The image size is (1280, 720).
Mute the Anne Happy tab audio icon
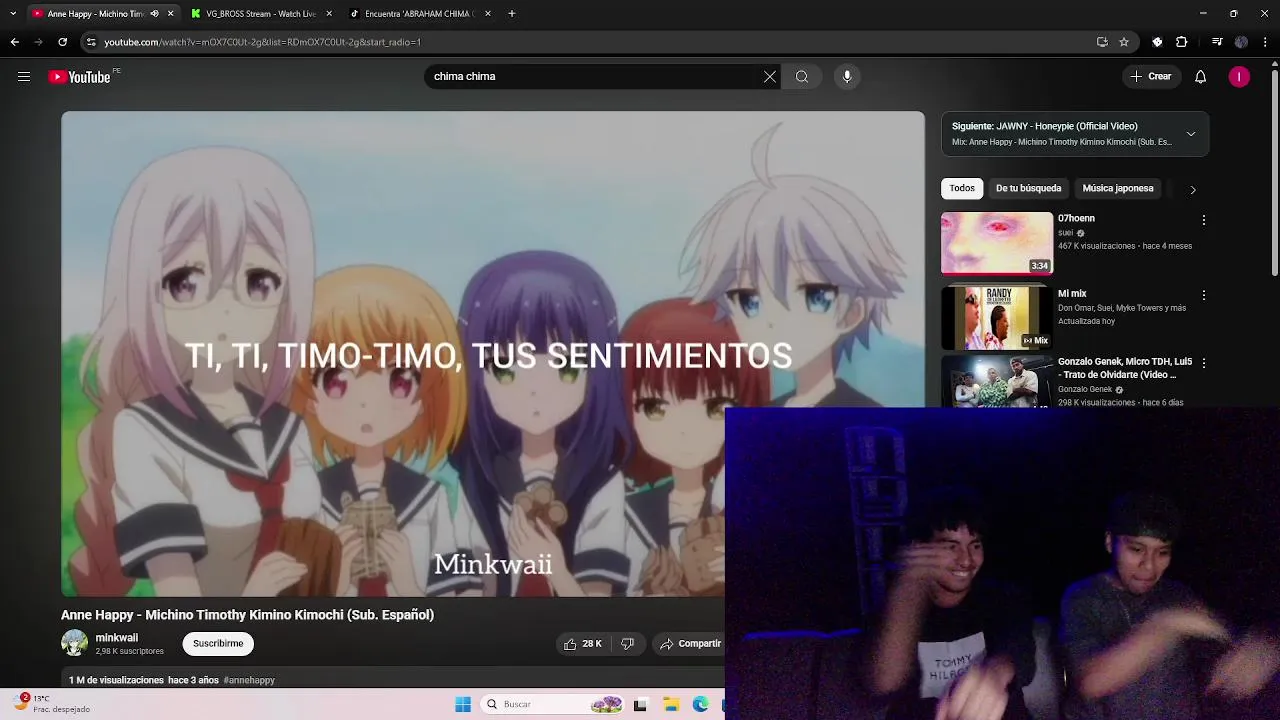coord(154,14)
